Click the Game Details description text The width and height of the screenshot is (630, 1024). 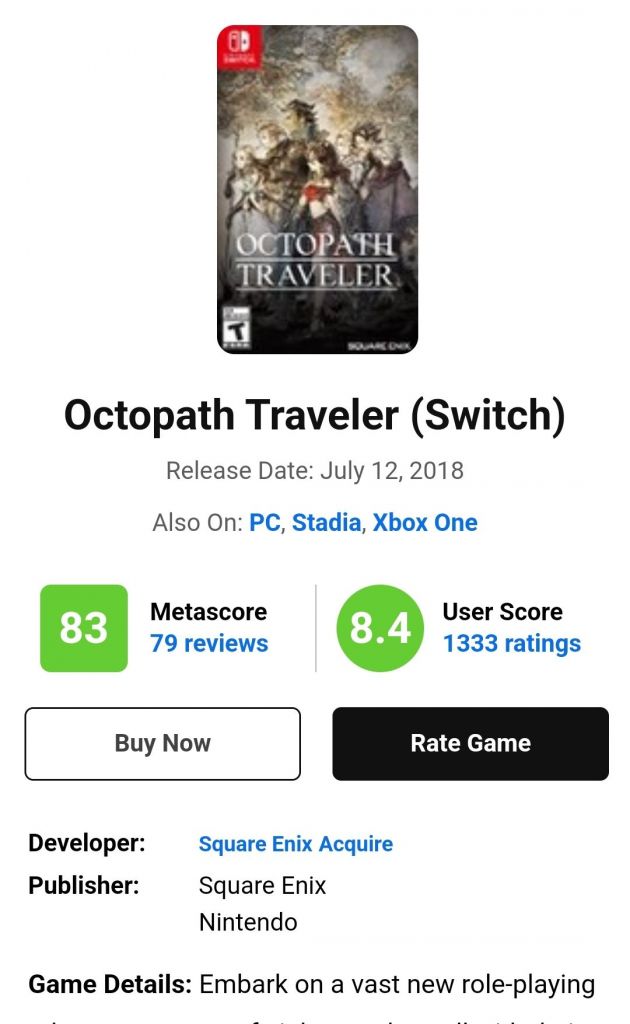(x=397, y=985)
